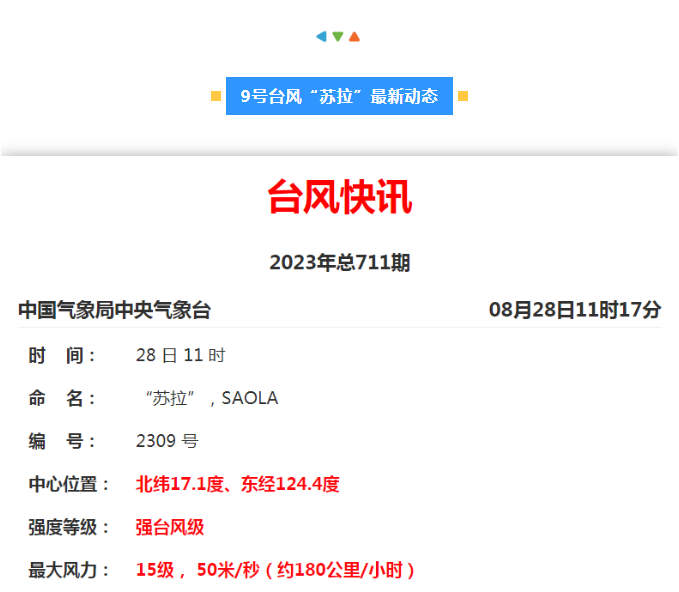
Task: Select the typhoon number 2309 号
Action: pyautogui.click(x=167, y=441)
